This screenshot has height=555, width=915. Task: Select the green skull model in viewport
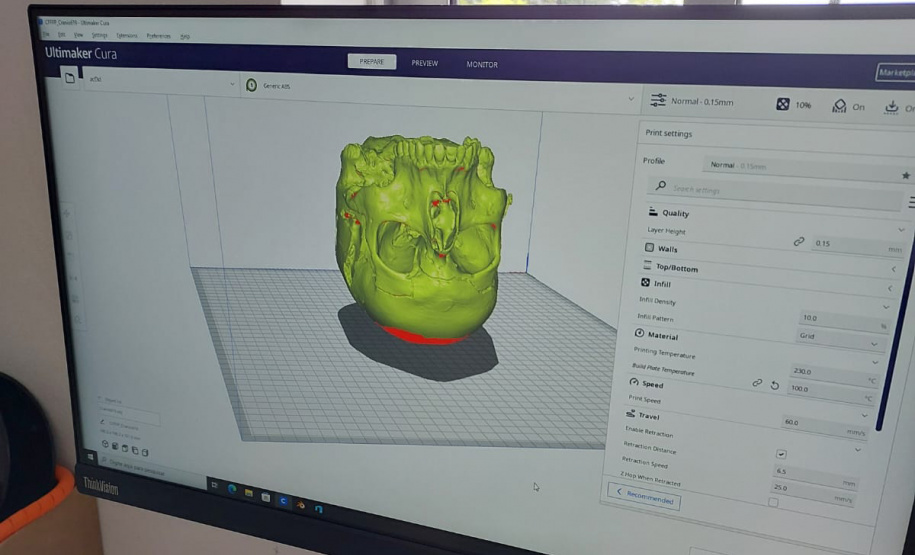click(420, 239)
